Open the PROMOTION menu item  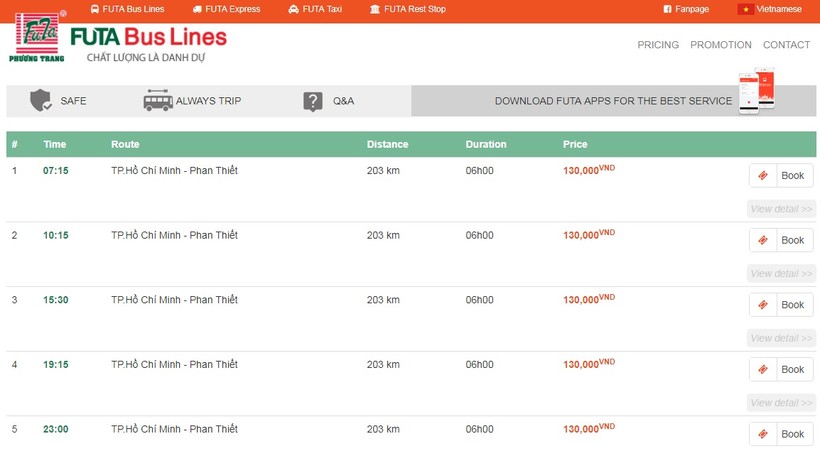pyautogui.click(x=720, y=45)
